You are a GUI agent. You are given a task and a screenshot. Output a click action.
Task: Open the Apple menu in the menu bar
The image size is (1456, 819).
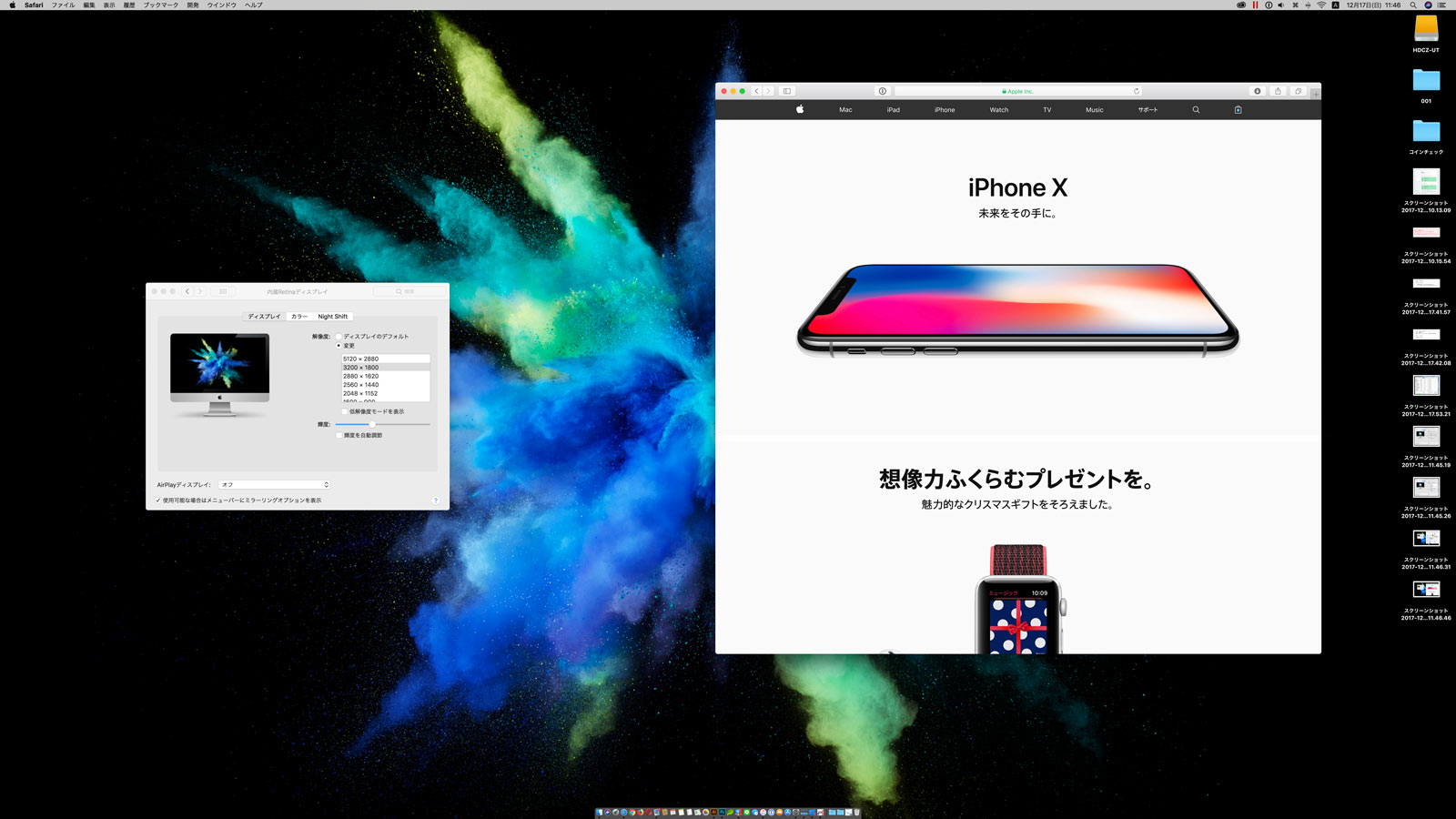12,5
